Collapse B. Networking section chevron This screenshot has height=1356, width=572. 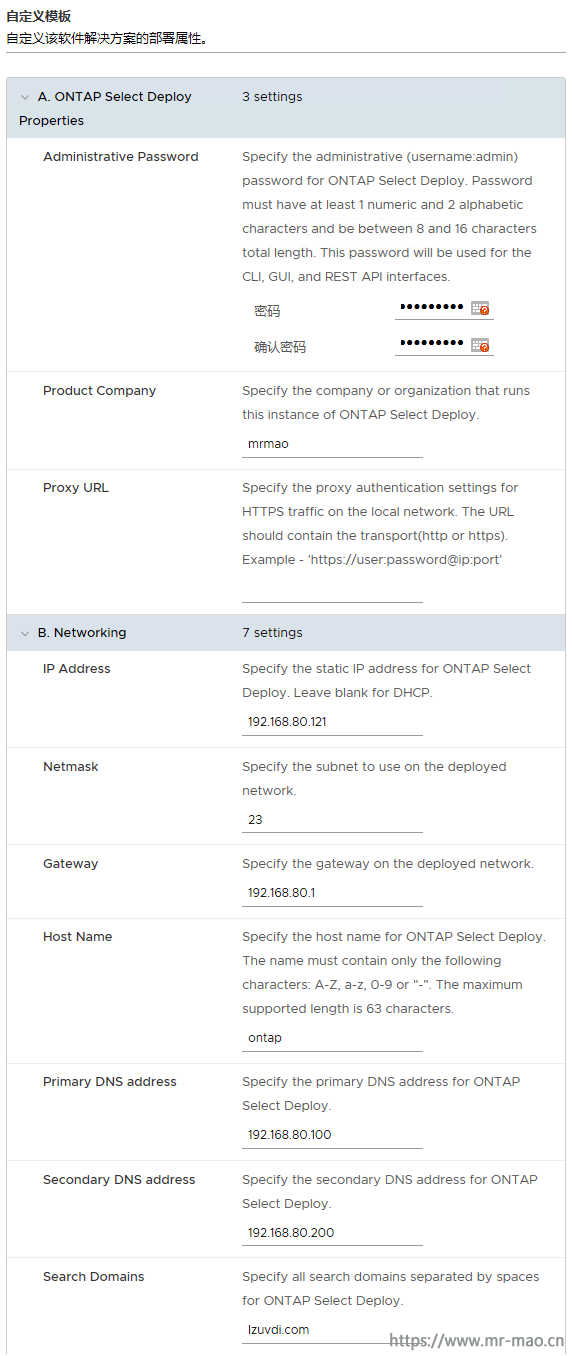pos(25,633)
